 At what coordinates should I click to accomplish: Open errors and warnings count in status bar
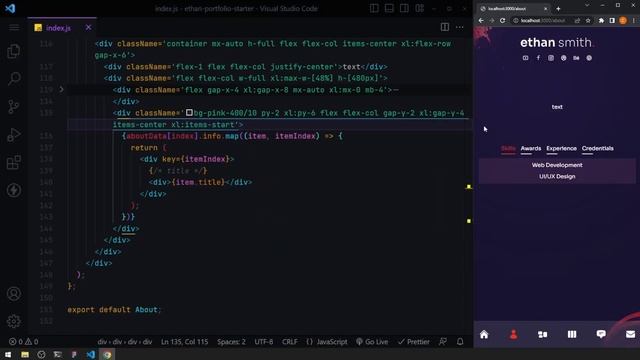[24, 342]
